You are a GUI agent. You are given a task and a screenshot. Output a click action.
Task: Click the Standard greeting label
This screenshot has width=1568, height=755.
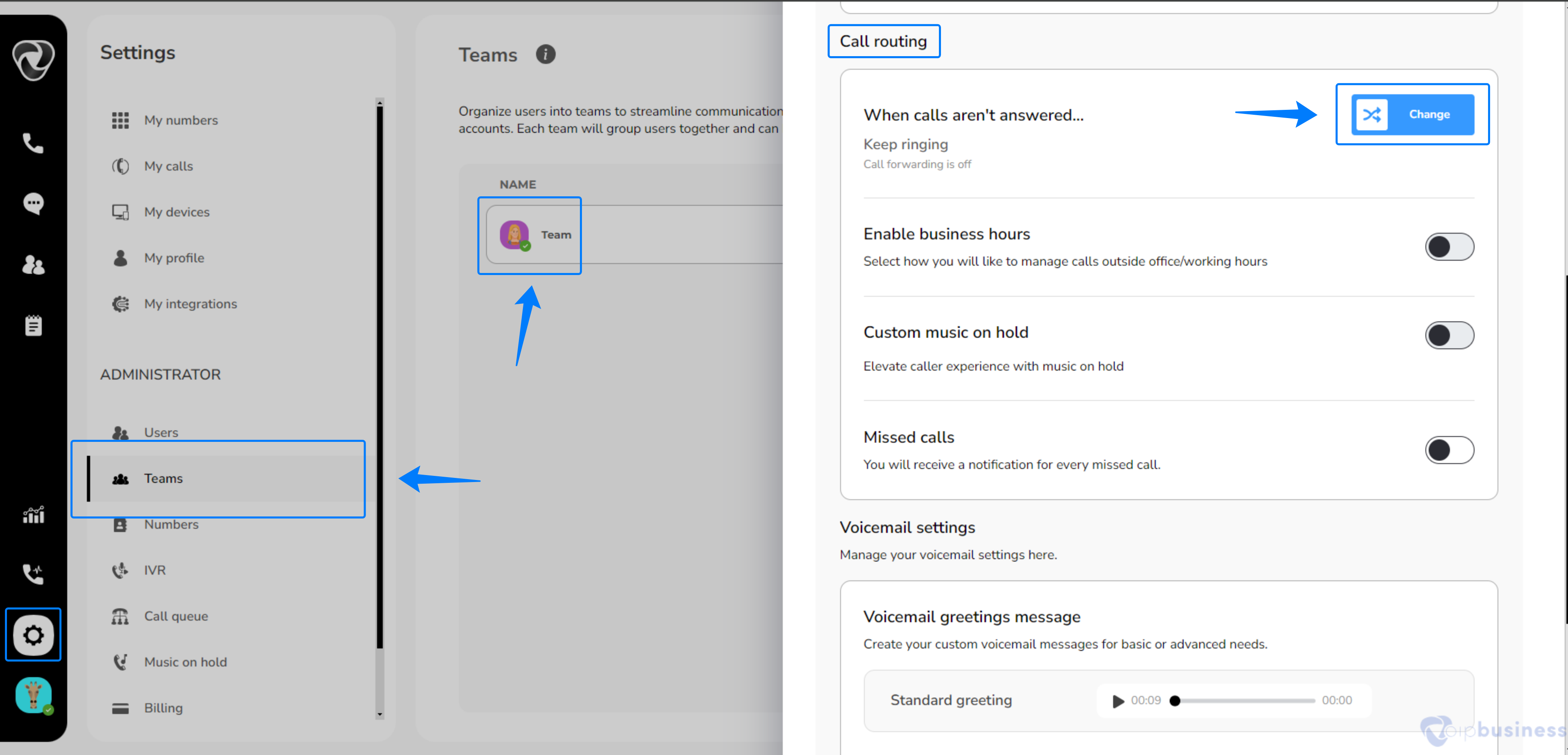tap(951, 700)
